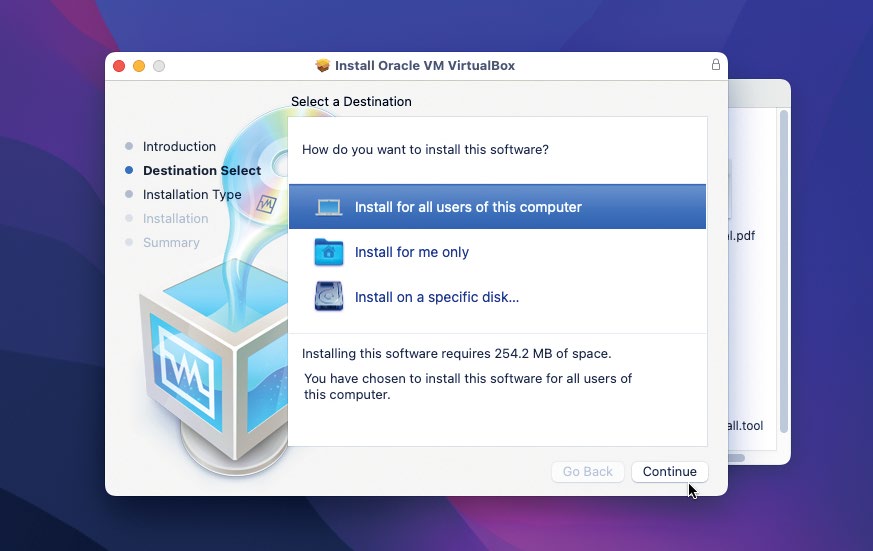The height and width of the screenshot is (551, 873).
Task: Click the Go Back button
Action: tap(588, 472)
